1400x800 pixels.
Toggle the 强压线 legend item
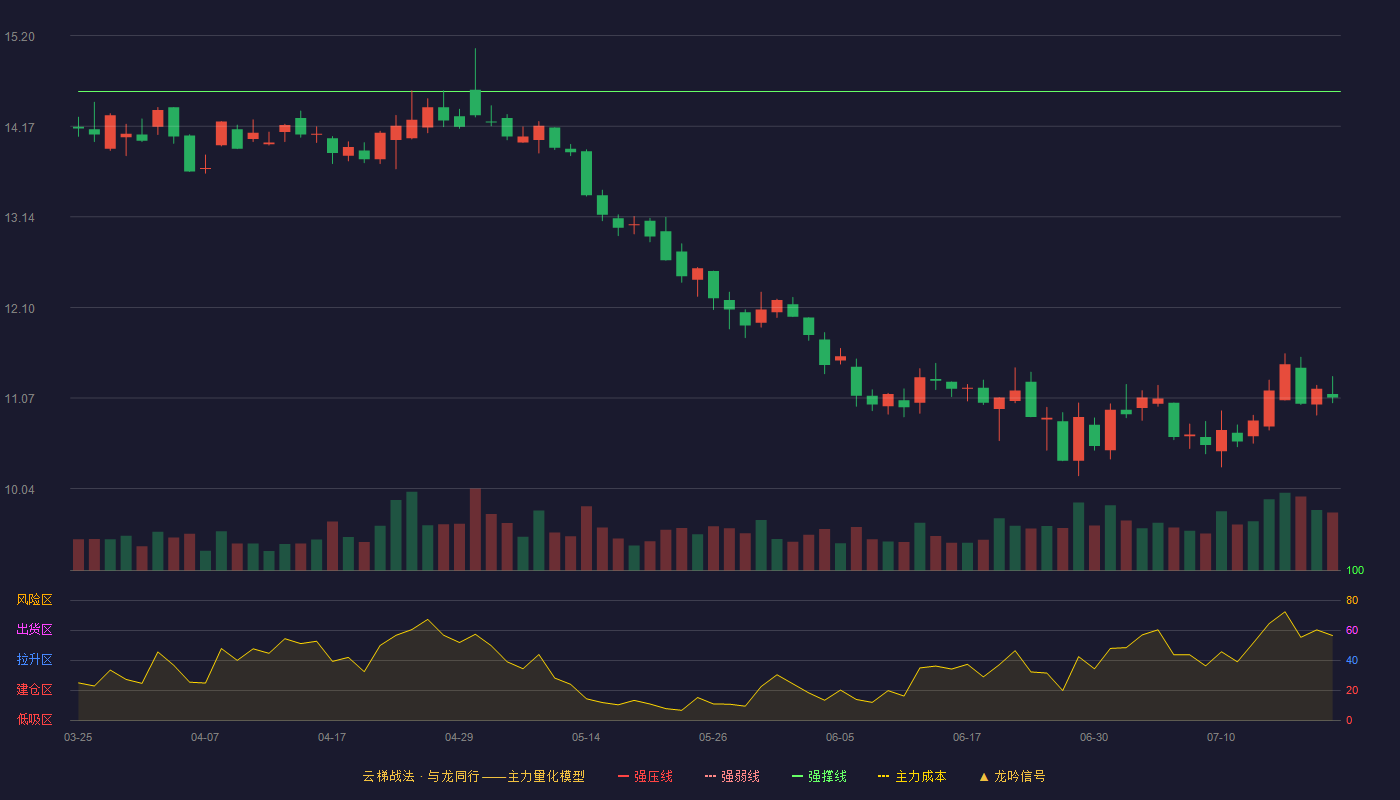click(645, 776)
